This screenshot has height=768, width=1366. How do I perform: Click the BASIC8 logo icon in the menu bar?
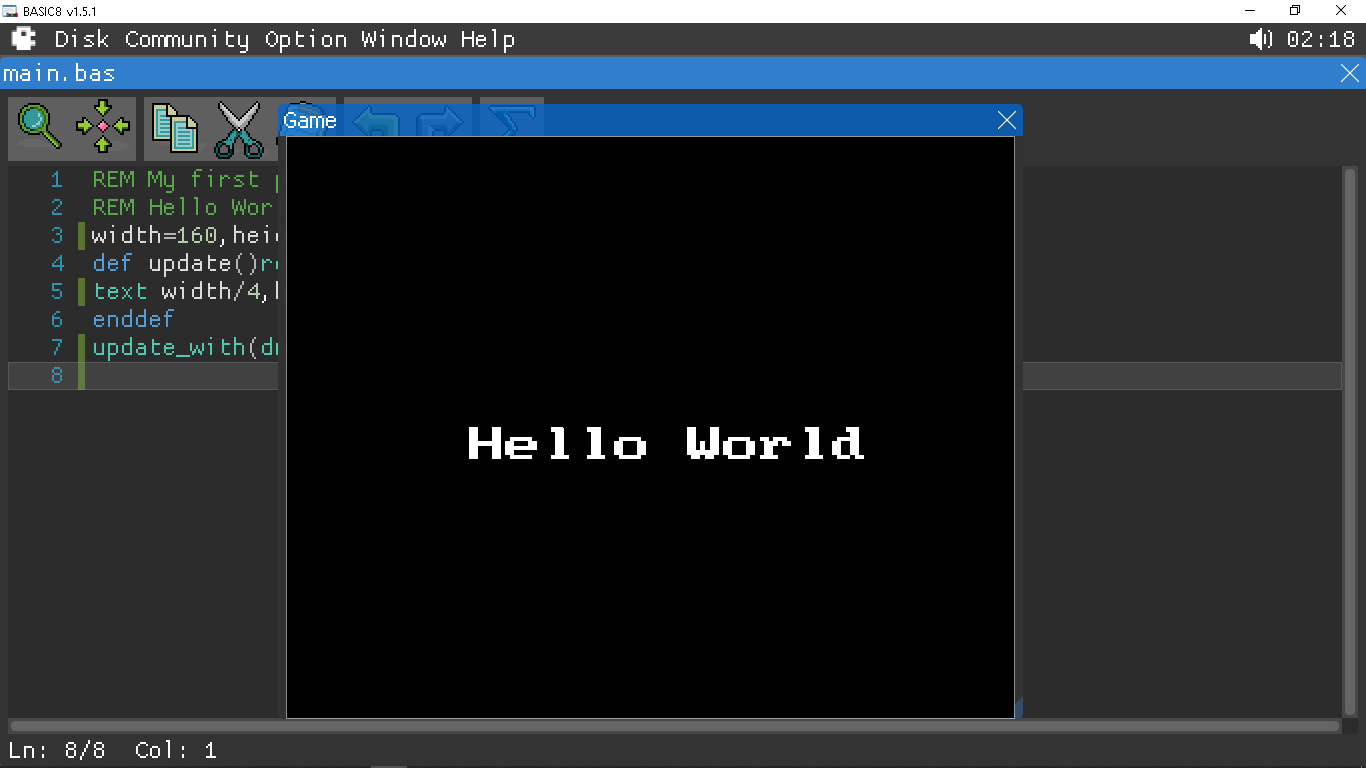pyautogui.click(x=23, y=39)
